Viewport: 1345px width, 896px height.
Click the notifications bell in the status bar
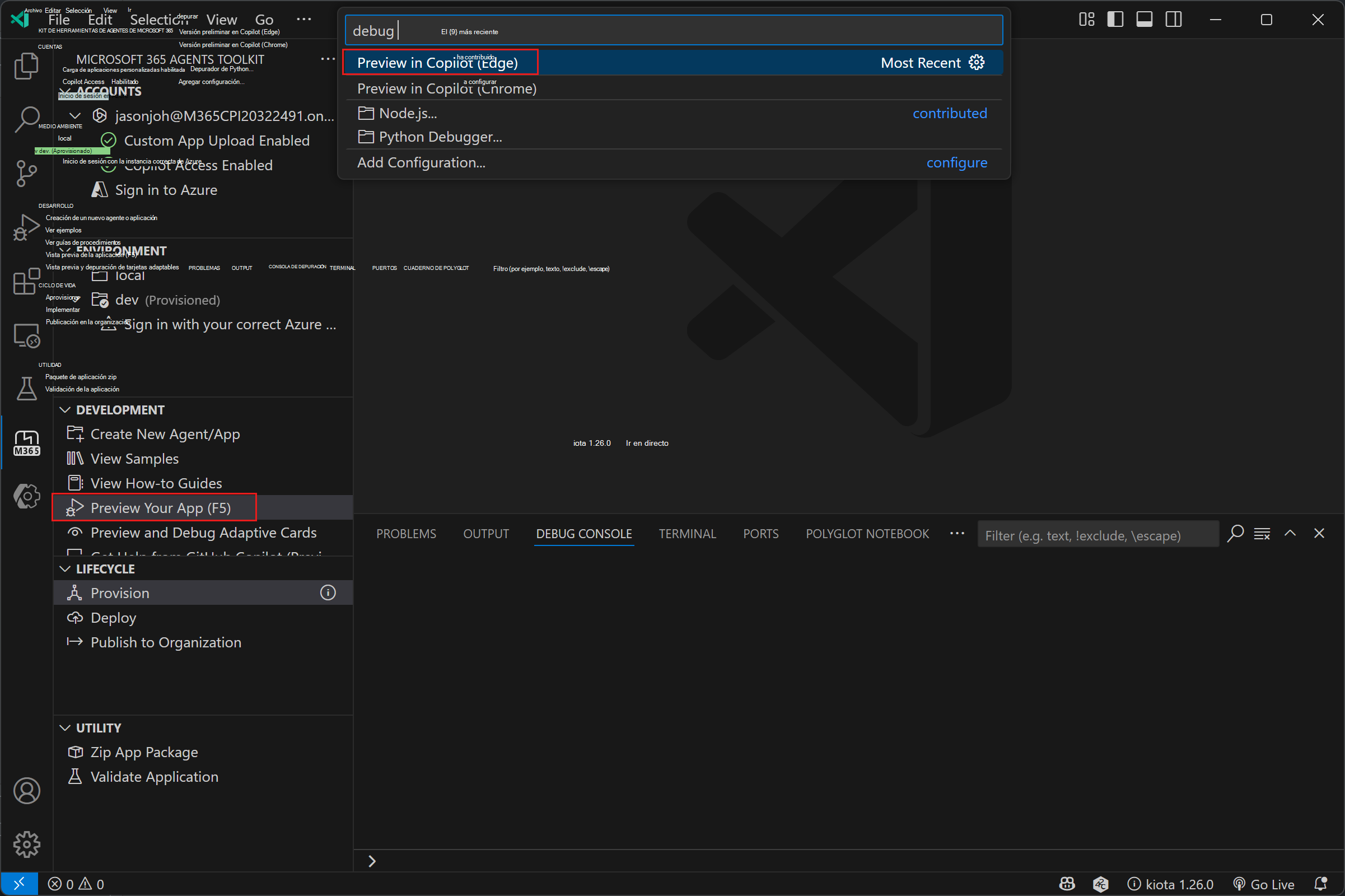pos(1320,884)
